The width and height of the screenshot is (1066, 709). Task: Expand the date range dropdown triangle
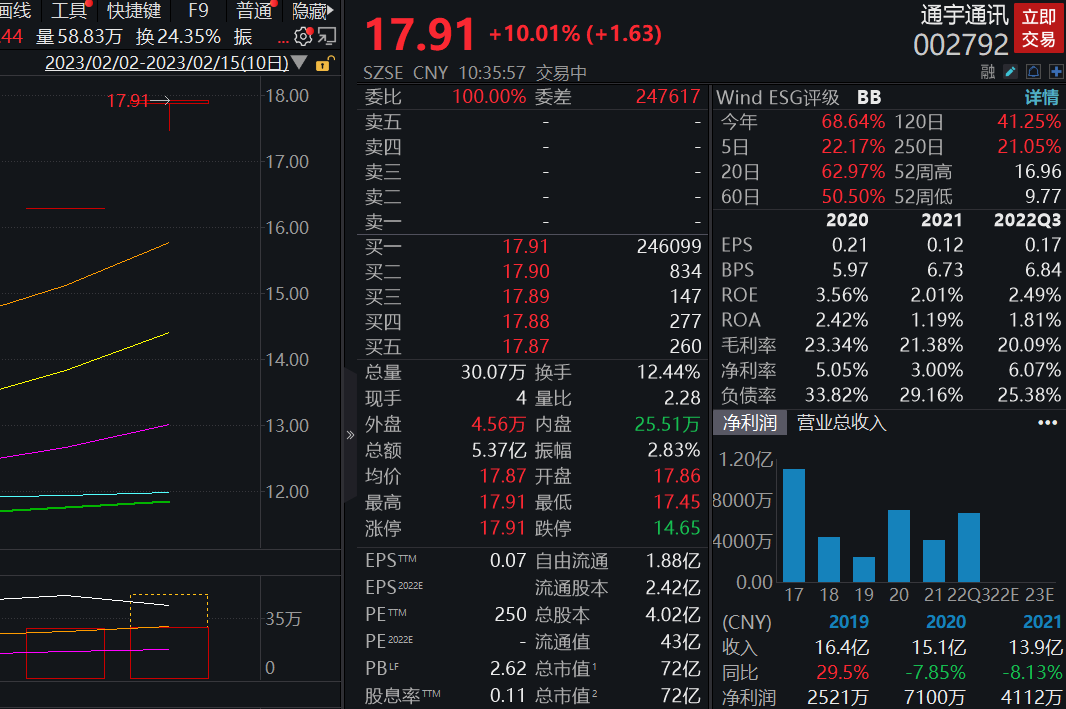pyautogui.click(x=298, y=63)
